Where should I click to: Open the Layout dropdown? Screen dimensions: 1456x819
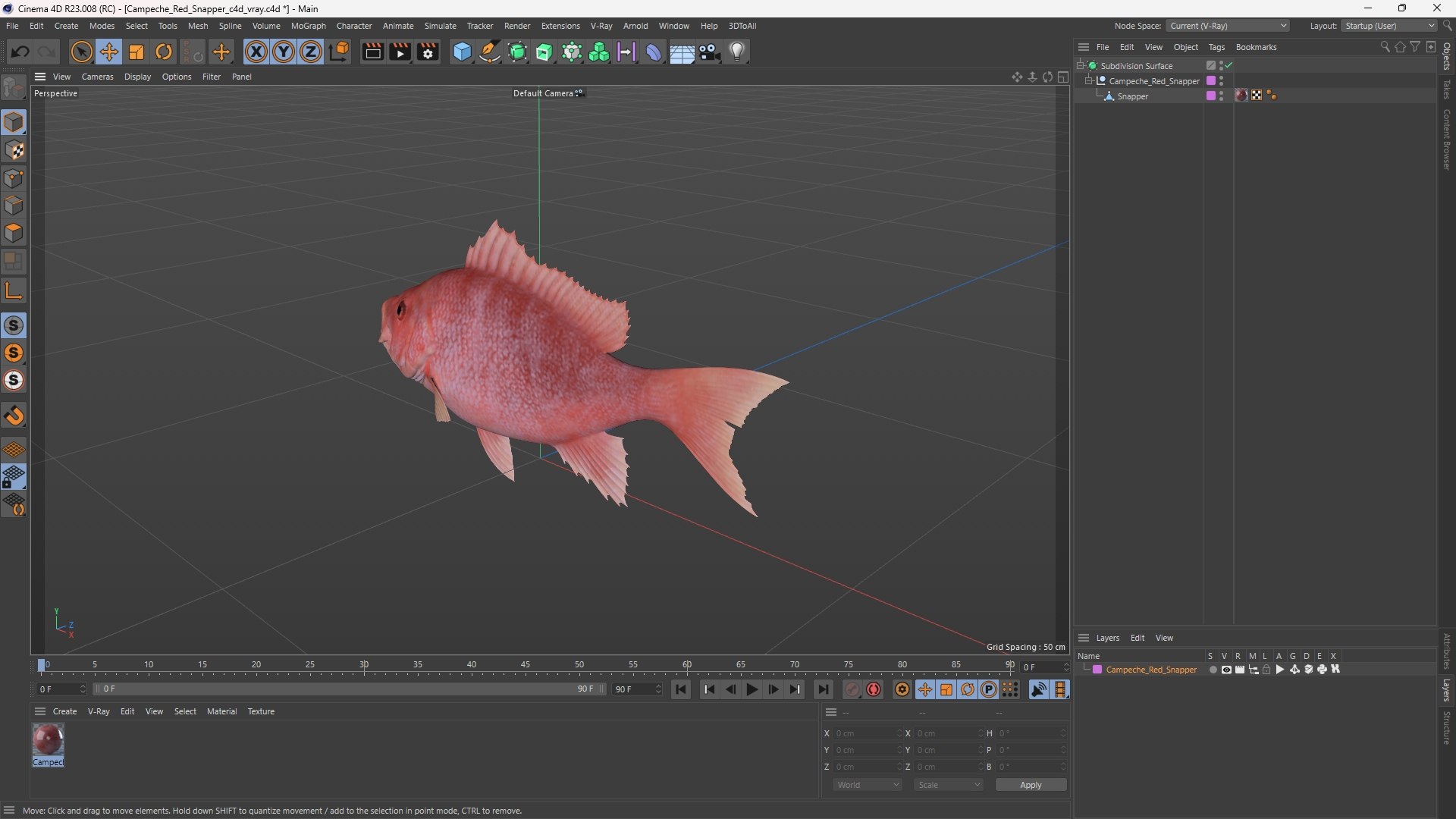tap(1389, 26)
